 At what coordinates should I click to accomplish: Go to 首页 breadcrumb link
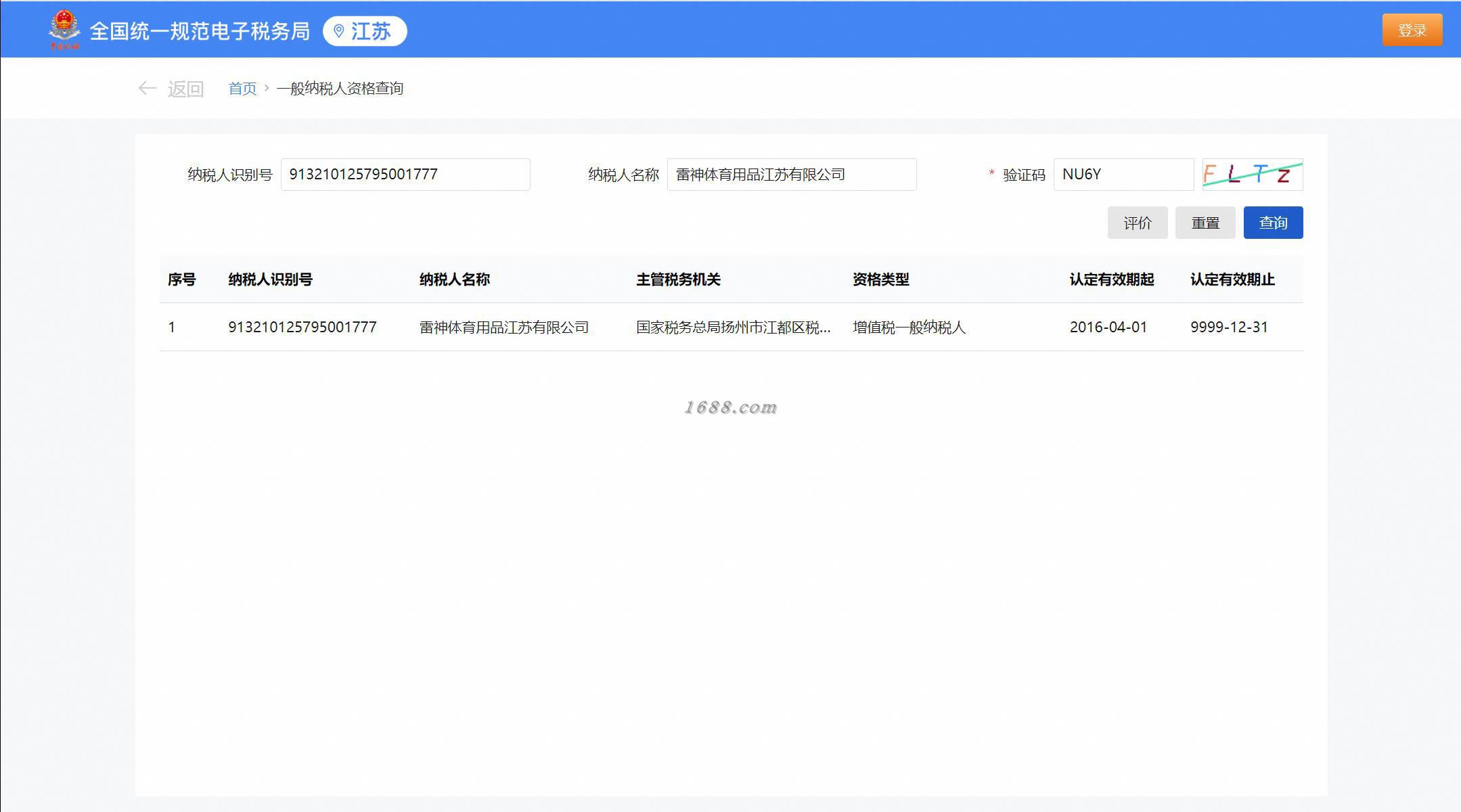pos(242,89)
